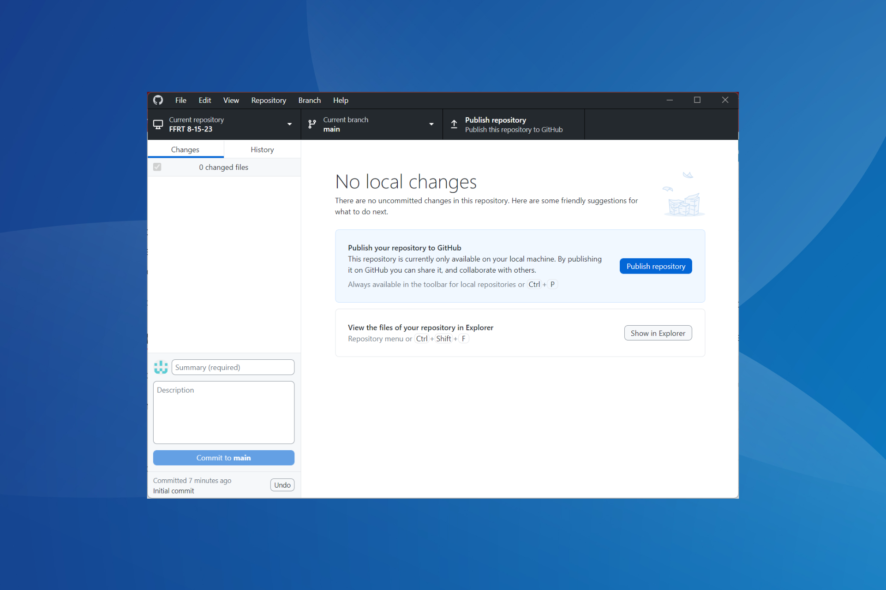
Task: Click the Summary (required) input field
Action: point(233,367)
